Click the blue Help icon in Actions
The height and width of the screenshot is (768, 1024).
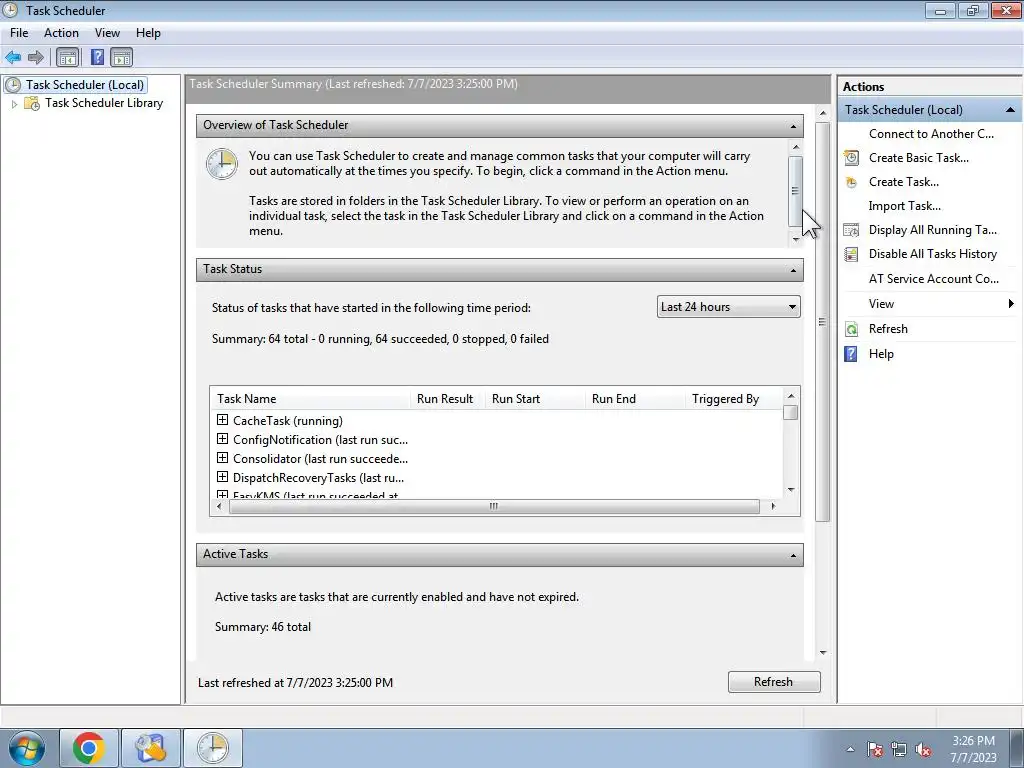coord(851,354)
